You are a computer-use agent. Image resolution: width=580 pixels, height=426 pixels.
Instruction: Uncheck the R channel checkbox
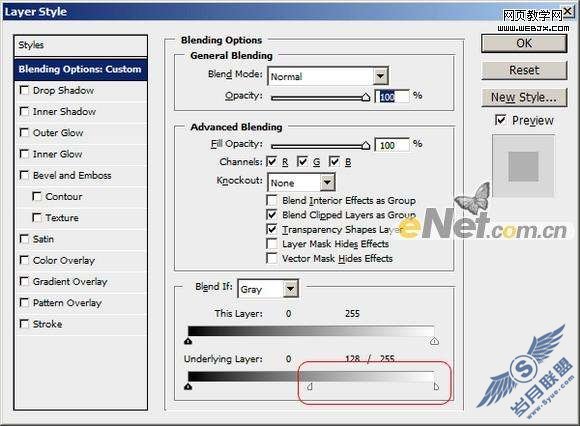(x=272, y=161)
